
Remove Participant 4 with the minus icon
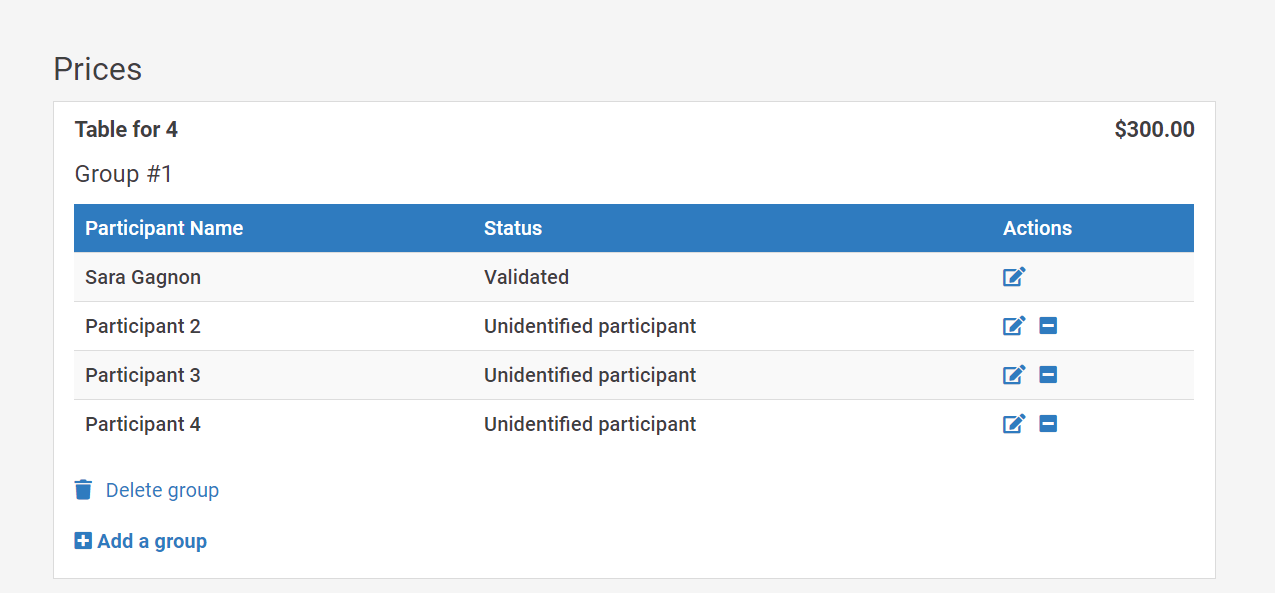pos(1048,424)
